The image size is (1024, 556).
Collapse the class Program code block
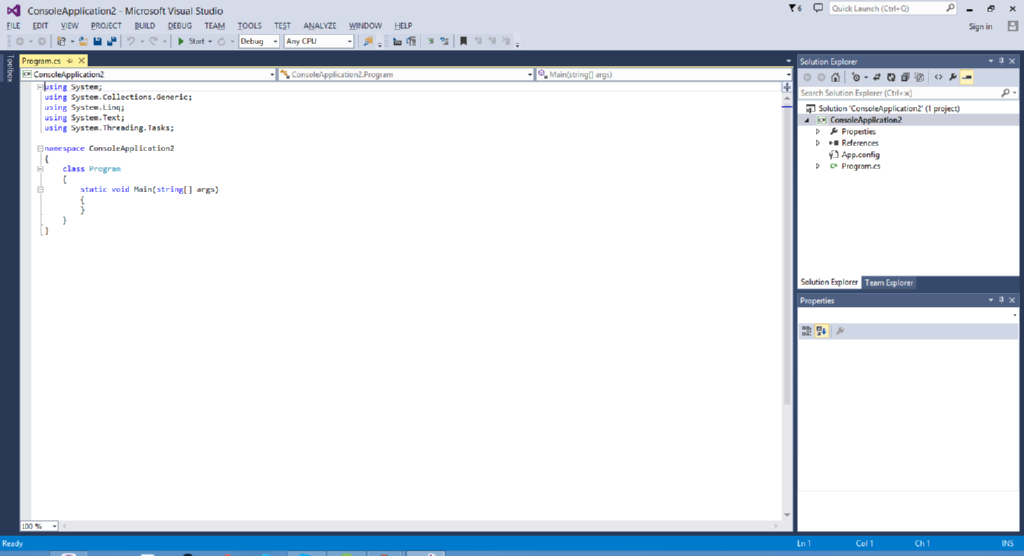[x=40, y=169]
